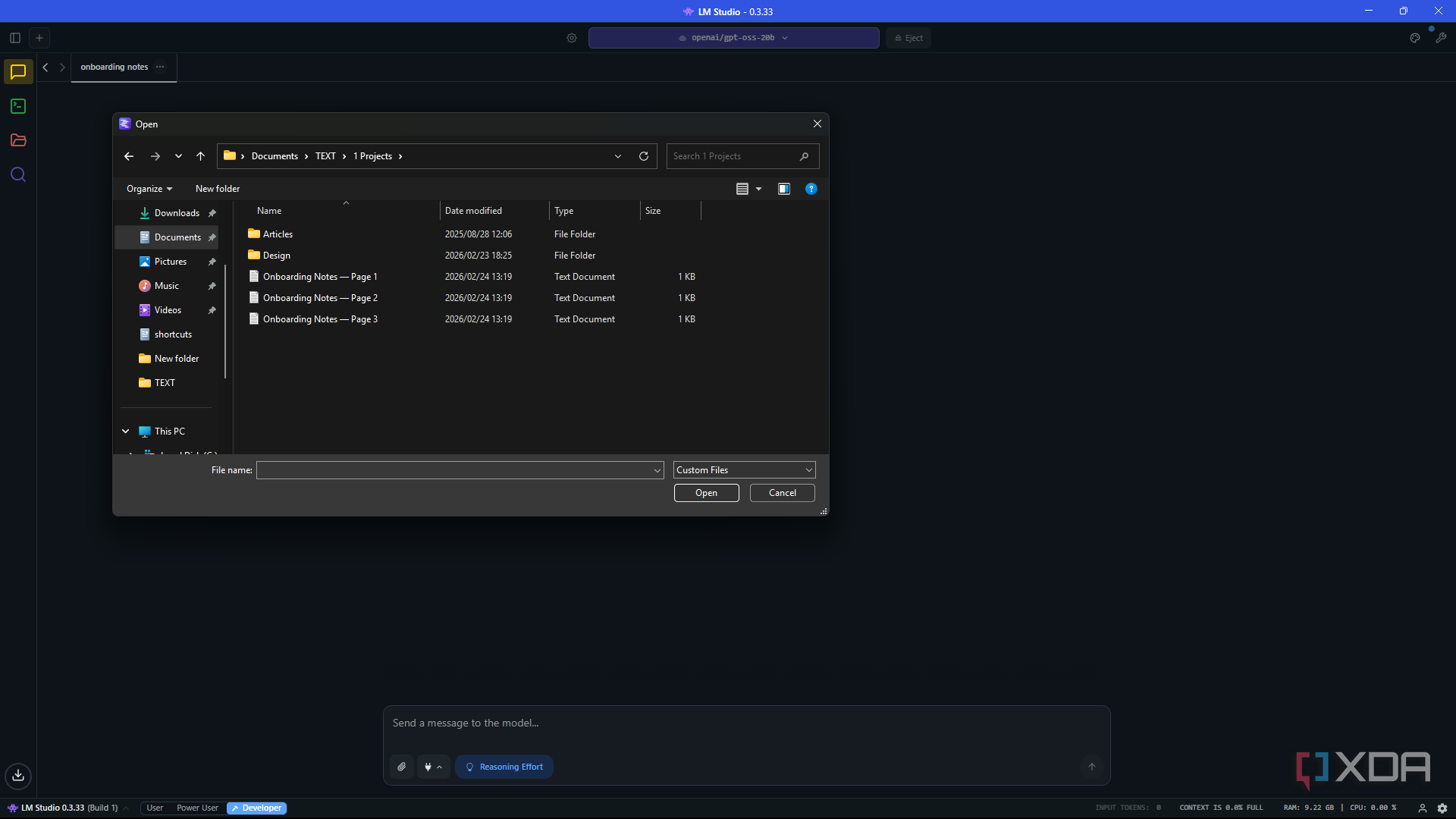Sort files by Date modified column
1456x819 pixels.
tap(474, 211)
